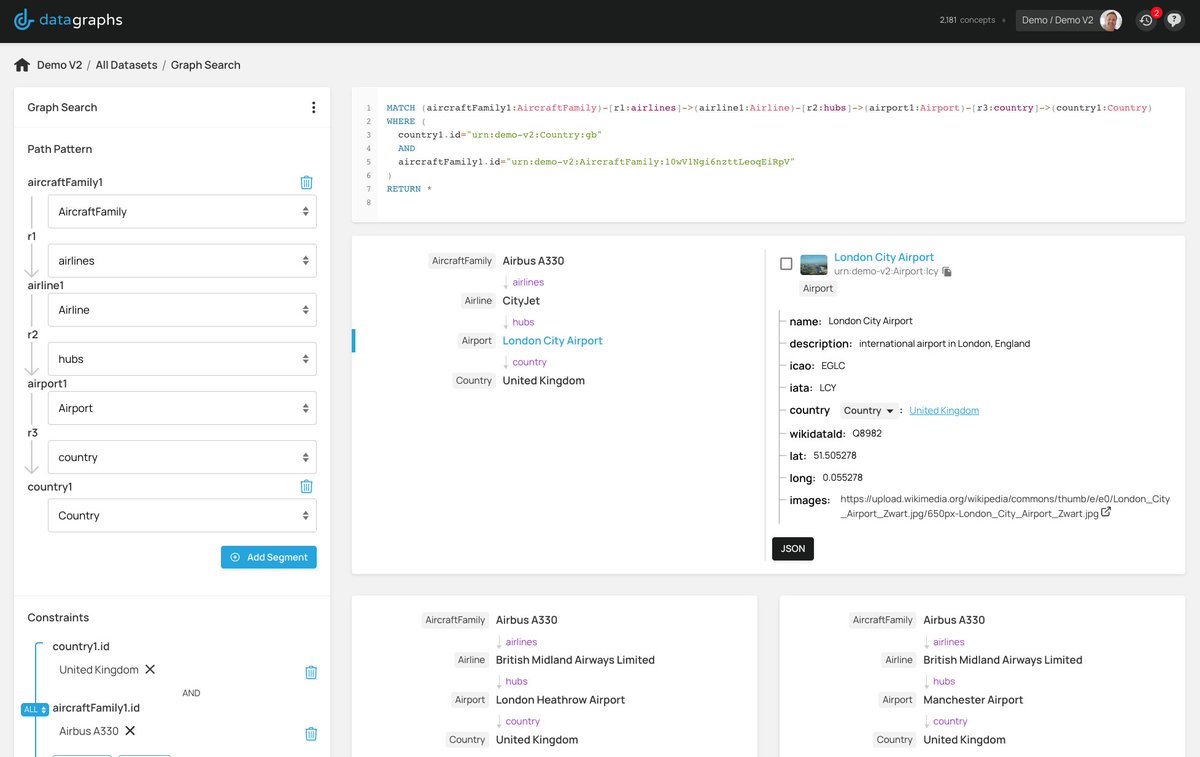Image resolution: width=1200 pixels, height=757 pixels.
Task: Open the country1 Country type dropdown
Action: [182, 516]
